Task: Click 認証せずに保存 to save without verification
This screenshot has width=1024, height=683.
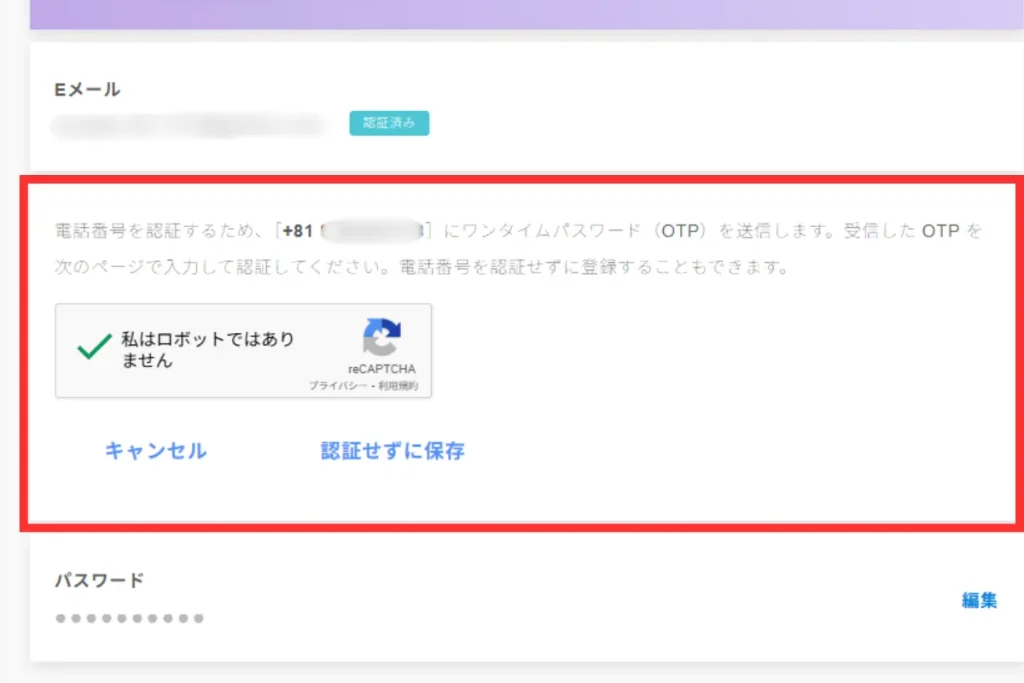Action: [x=392, y=451]
